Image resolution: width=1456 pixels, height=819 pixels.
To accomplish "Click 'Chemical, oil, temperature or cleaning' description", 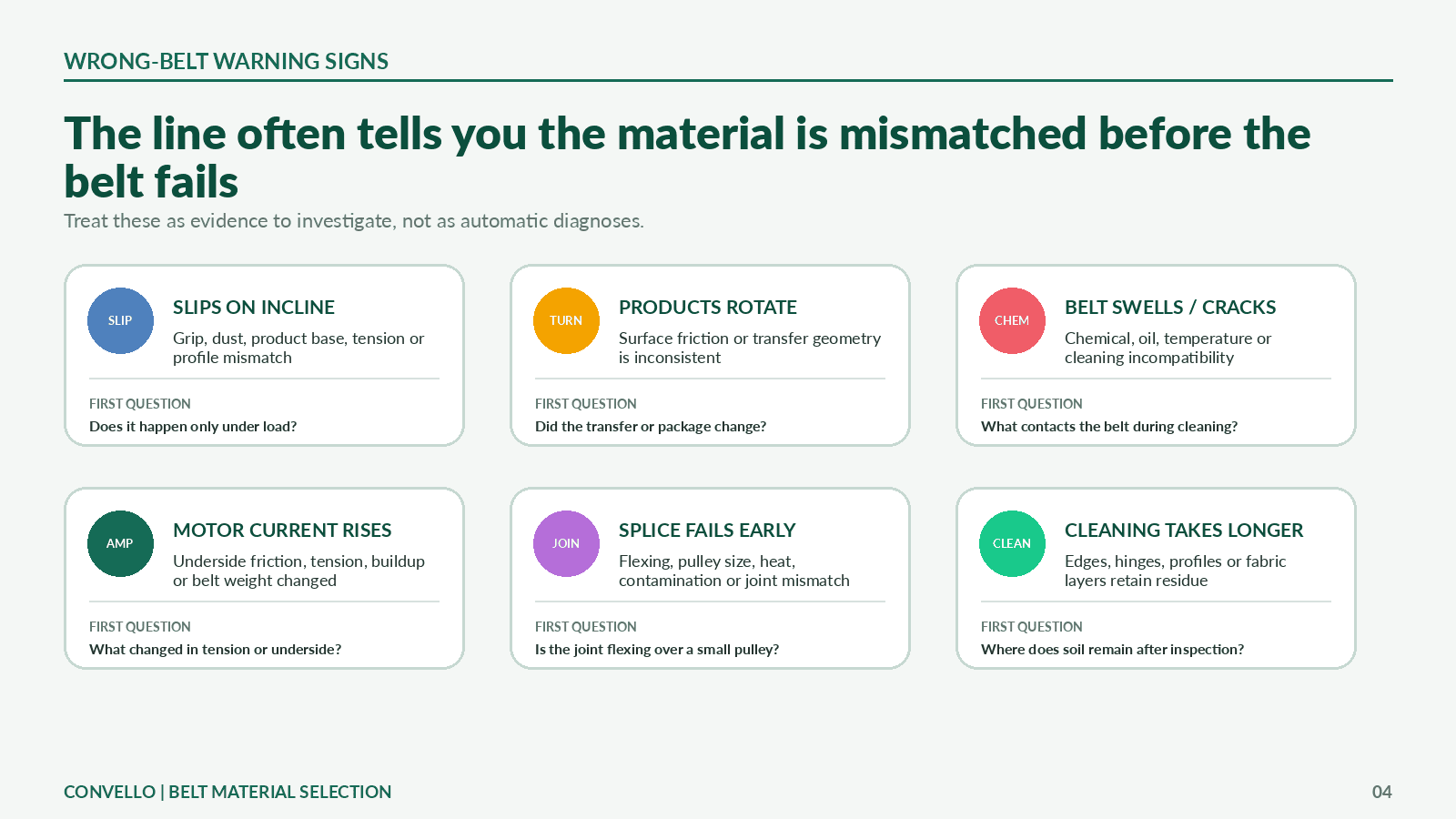I will [x=1168, y=348].
